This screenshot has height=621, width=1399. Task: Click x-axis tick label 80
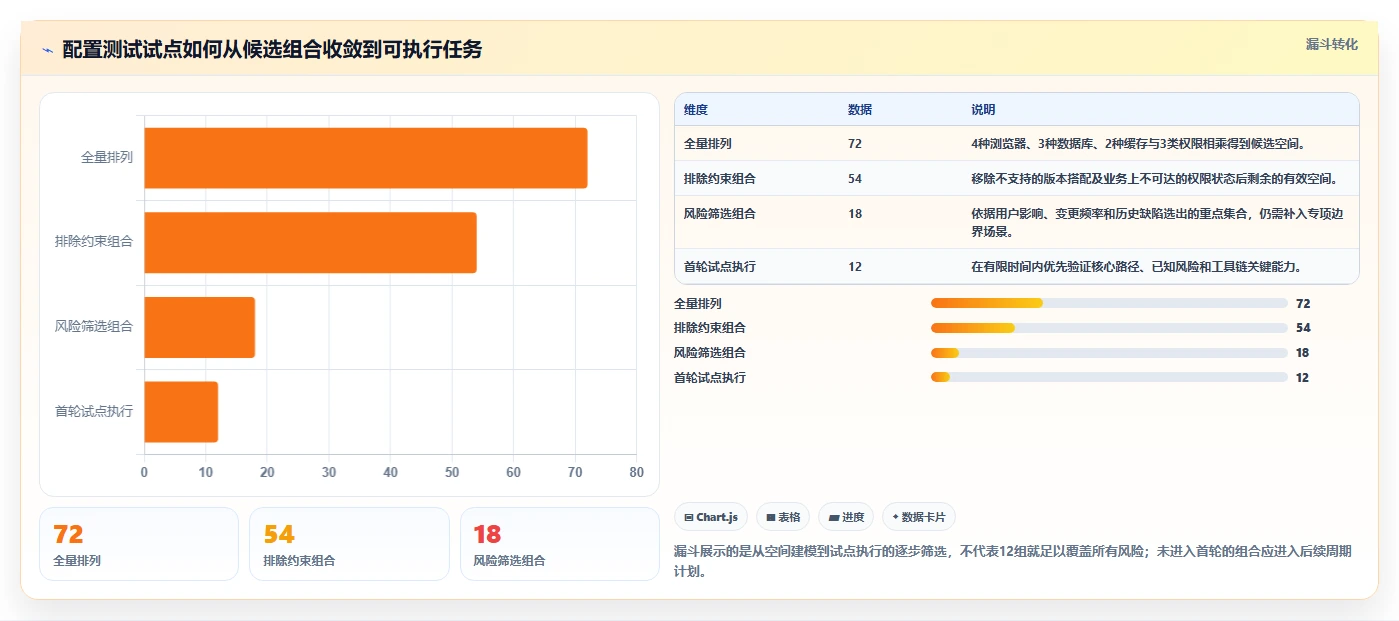point(636,472)
